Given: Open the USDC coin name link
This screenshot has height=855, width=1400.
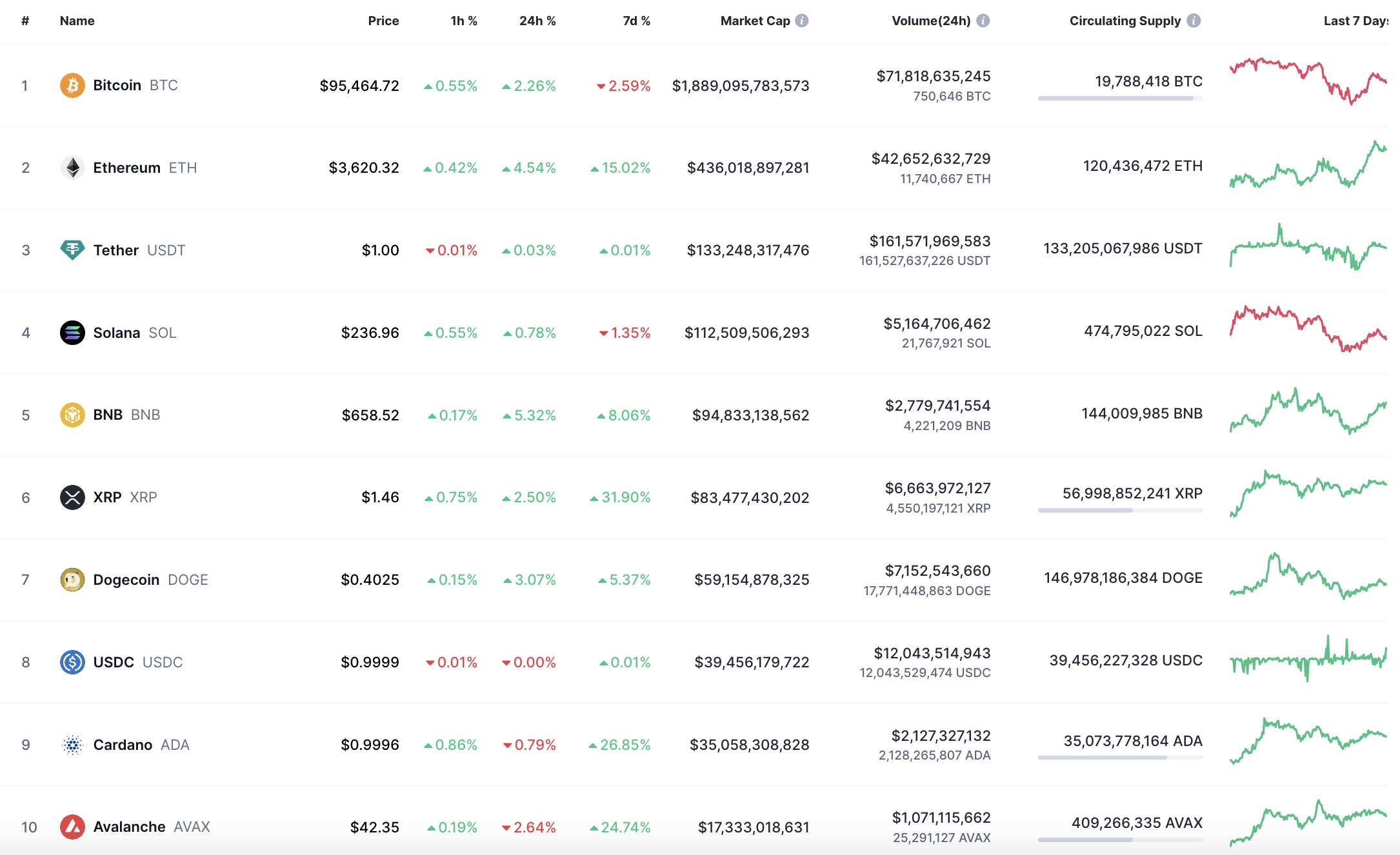Looking at the screenshot, I should [x=114, y=662].
